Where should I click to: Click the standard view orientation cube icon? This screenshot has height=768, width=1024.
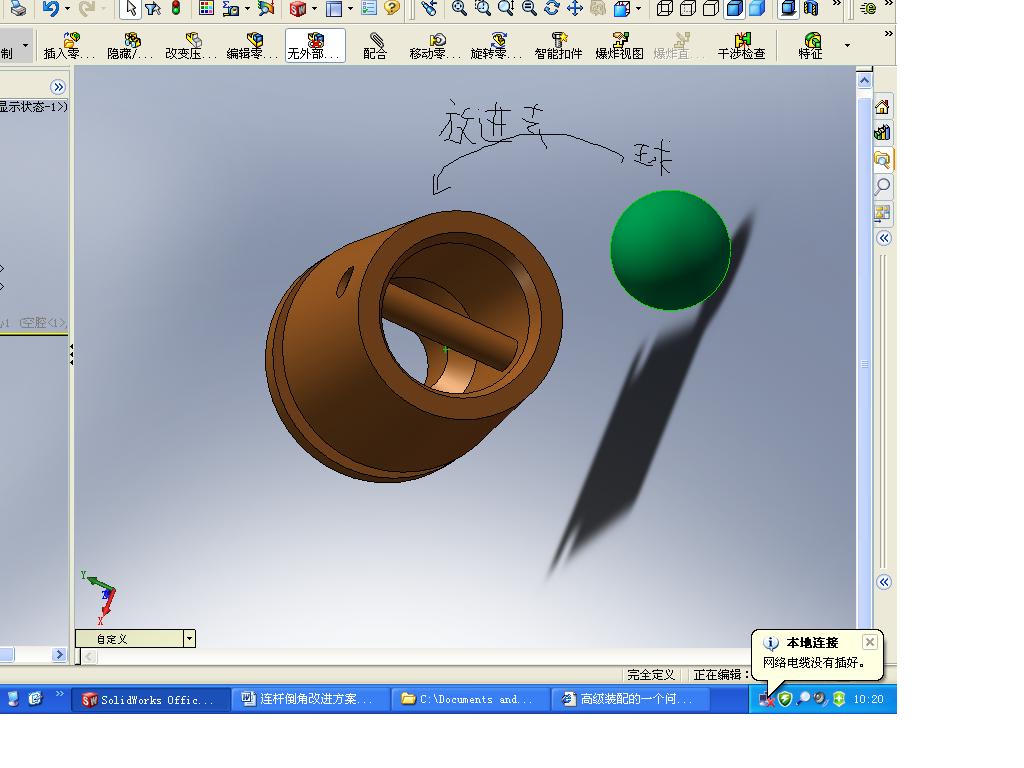[x=622, y=8]
